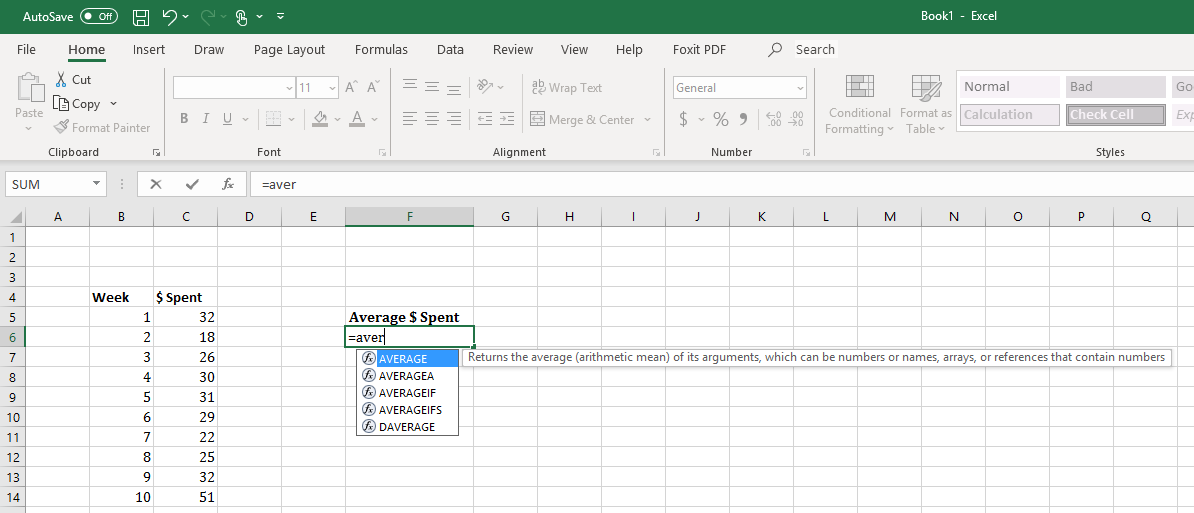Click the Format Painter brush
This screenshot has height=513, width=1194.
pyautogui.click(x=101, y=127)
